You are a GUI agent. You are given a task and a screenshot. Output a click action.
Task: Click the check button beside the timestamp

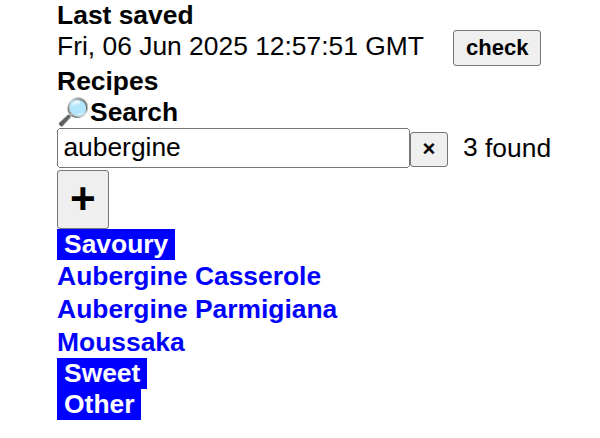click(497, 48)
